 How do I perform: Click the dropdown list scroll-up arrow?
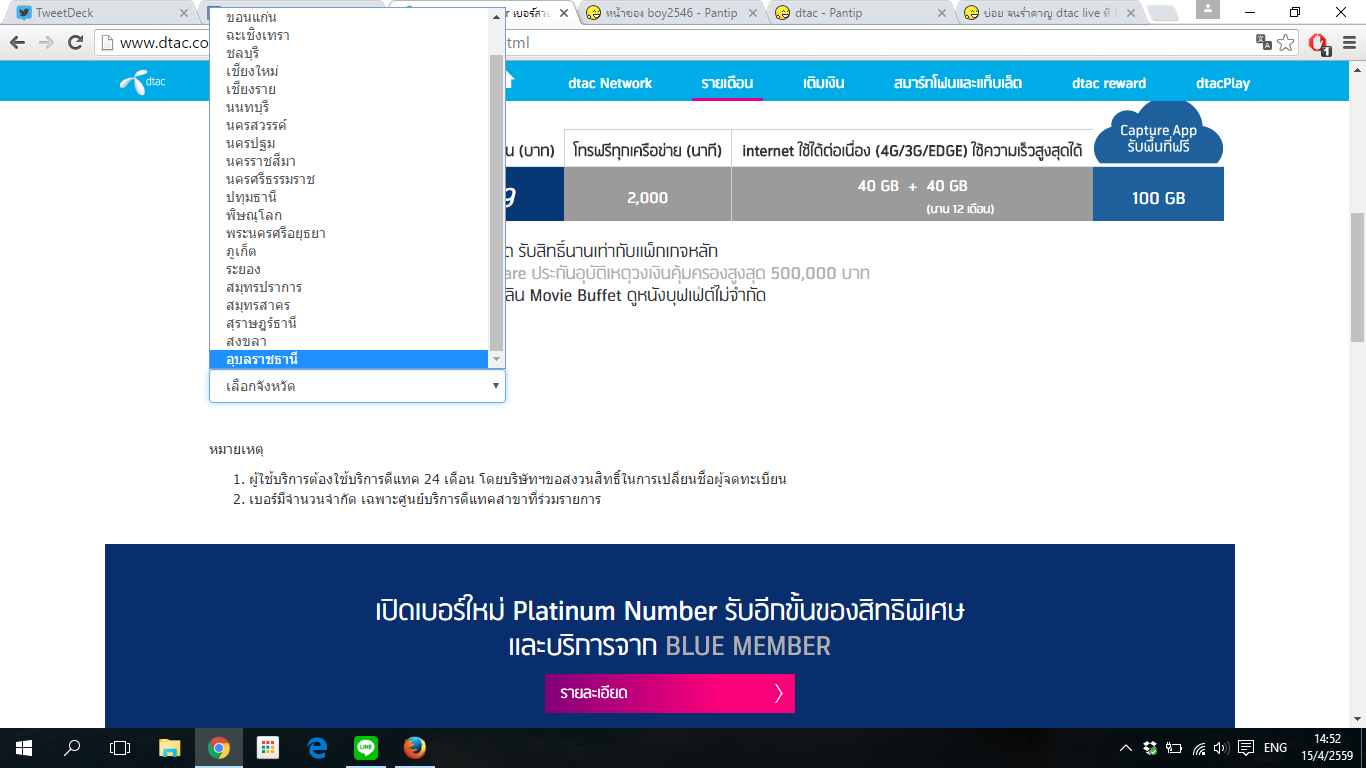[497, 16]
